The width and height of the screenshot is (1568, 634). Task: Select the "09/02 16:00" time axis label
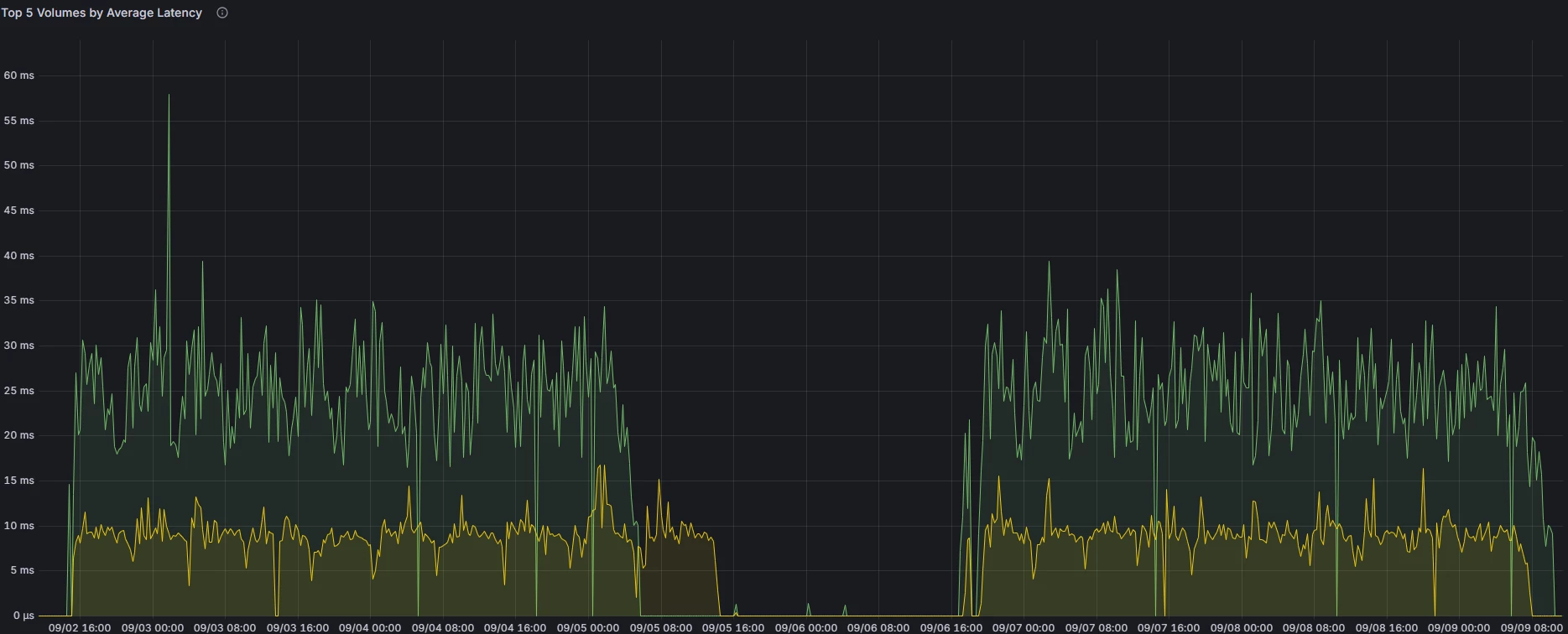[80, 627]
